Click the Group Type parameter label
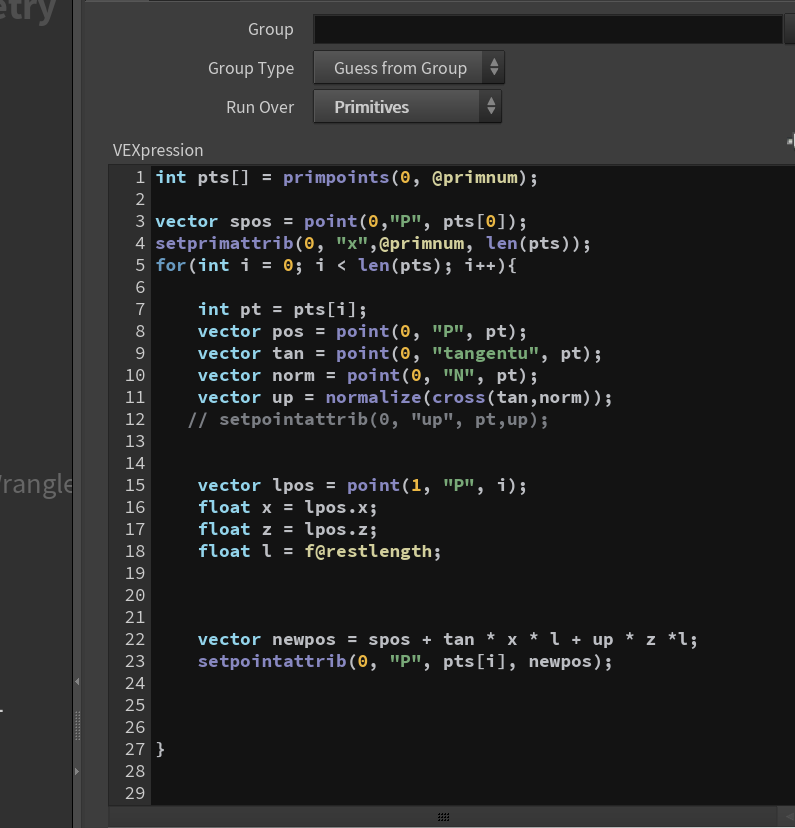 pos(251,69)
